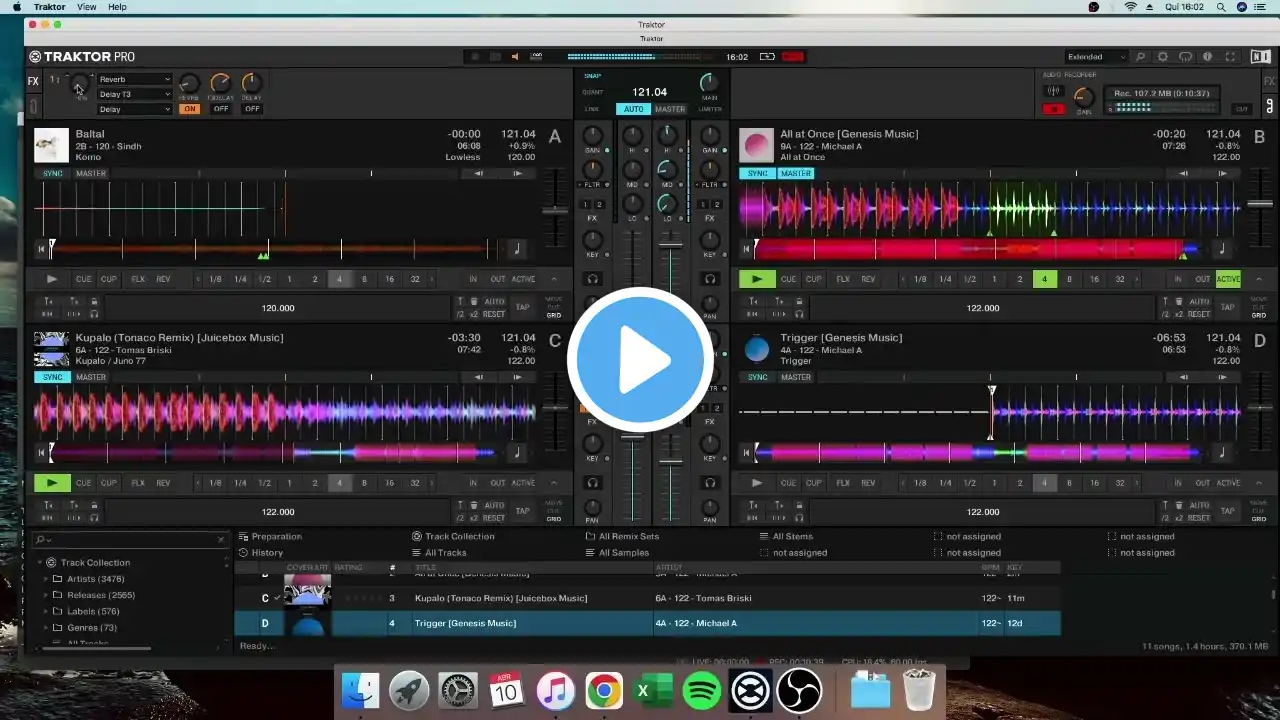Click the info icon in header

1208,57
